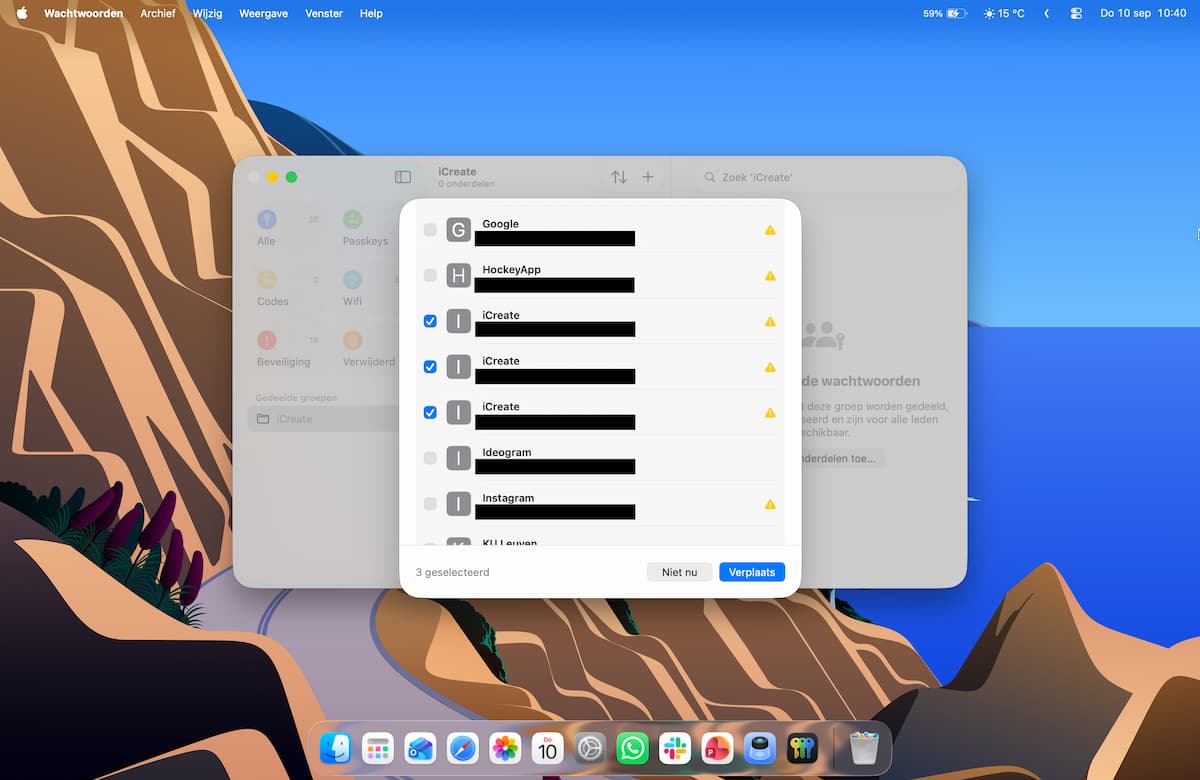This screenshot has height=780, width=1200.
Task: Check the Ideogram checkbox
Action: (x=430, y=458)
